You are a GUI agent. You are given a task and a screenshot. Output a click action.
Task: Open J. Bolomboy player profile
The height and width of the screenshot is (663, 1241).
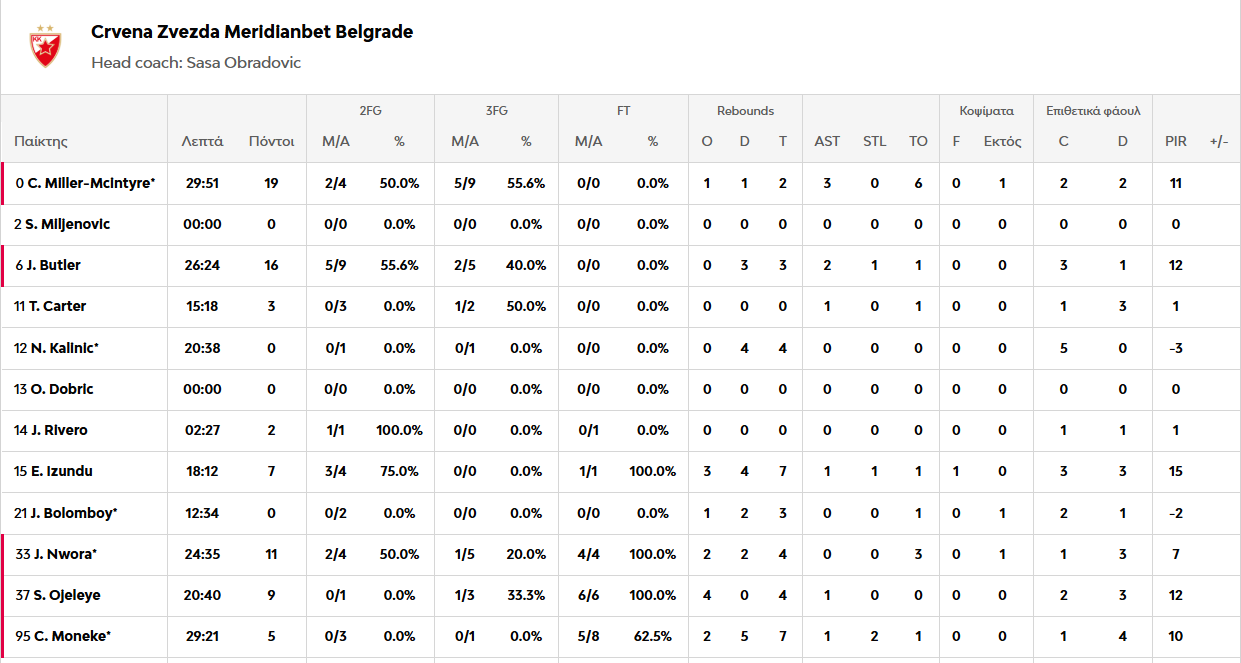73,513
